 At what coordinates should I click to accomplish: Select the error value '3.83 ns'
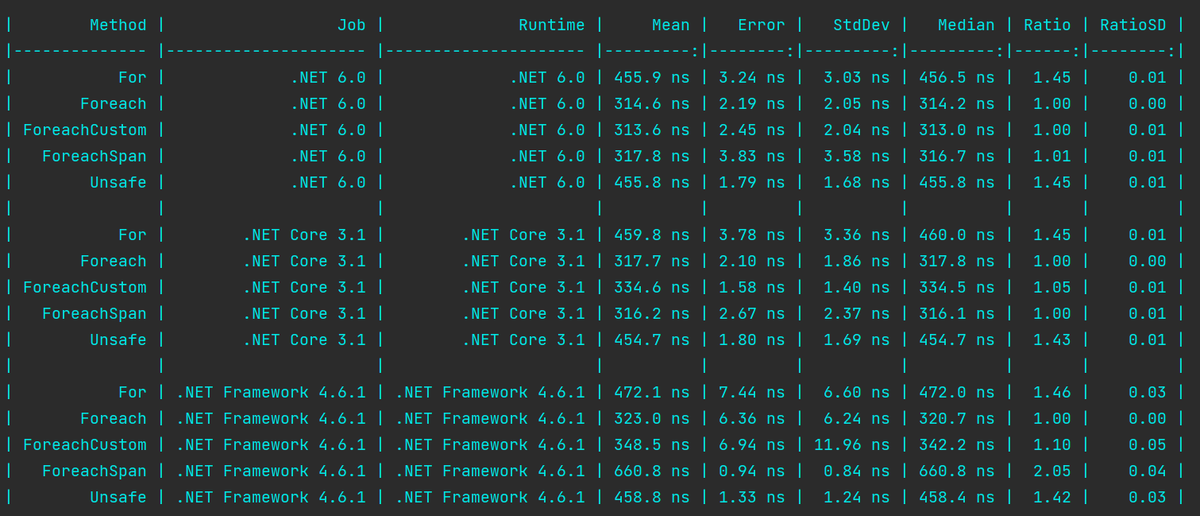752,156
